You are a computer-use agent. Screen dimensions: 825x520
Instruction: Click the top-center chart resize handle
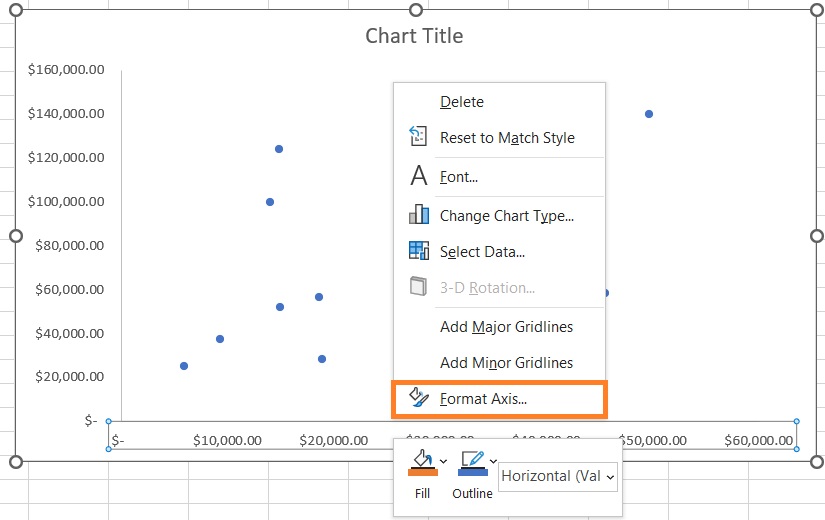[416, 9]
